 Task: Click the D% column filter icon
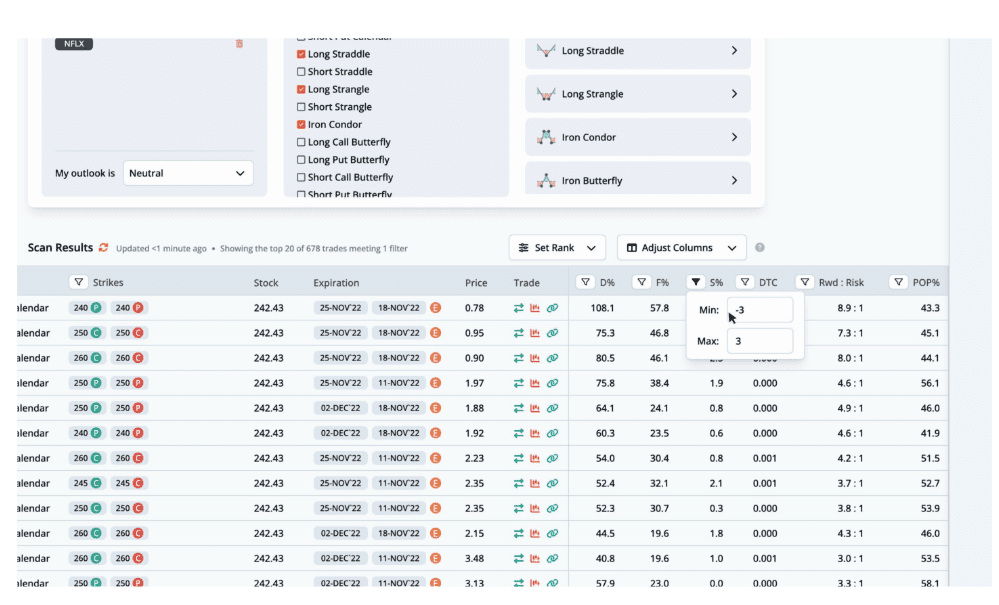coord(586,283)
